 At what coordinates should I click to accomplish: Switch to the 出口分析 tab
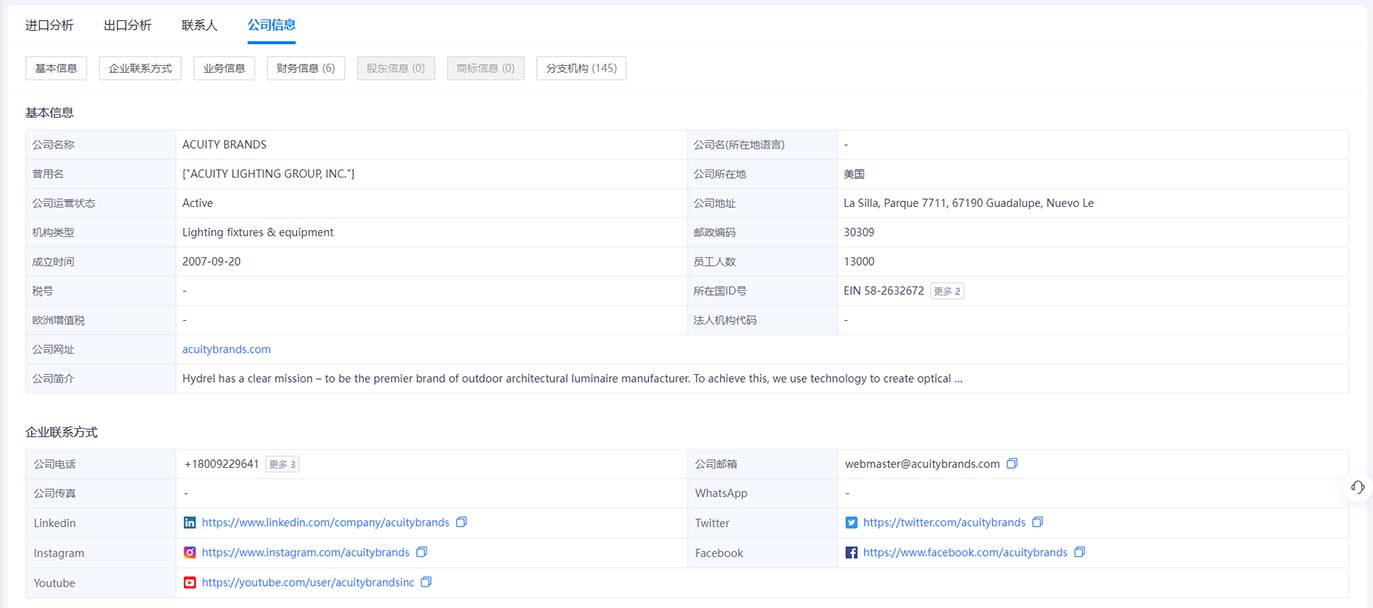[127, 25]
